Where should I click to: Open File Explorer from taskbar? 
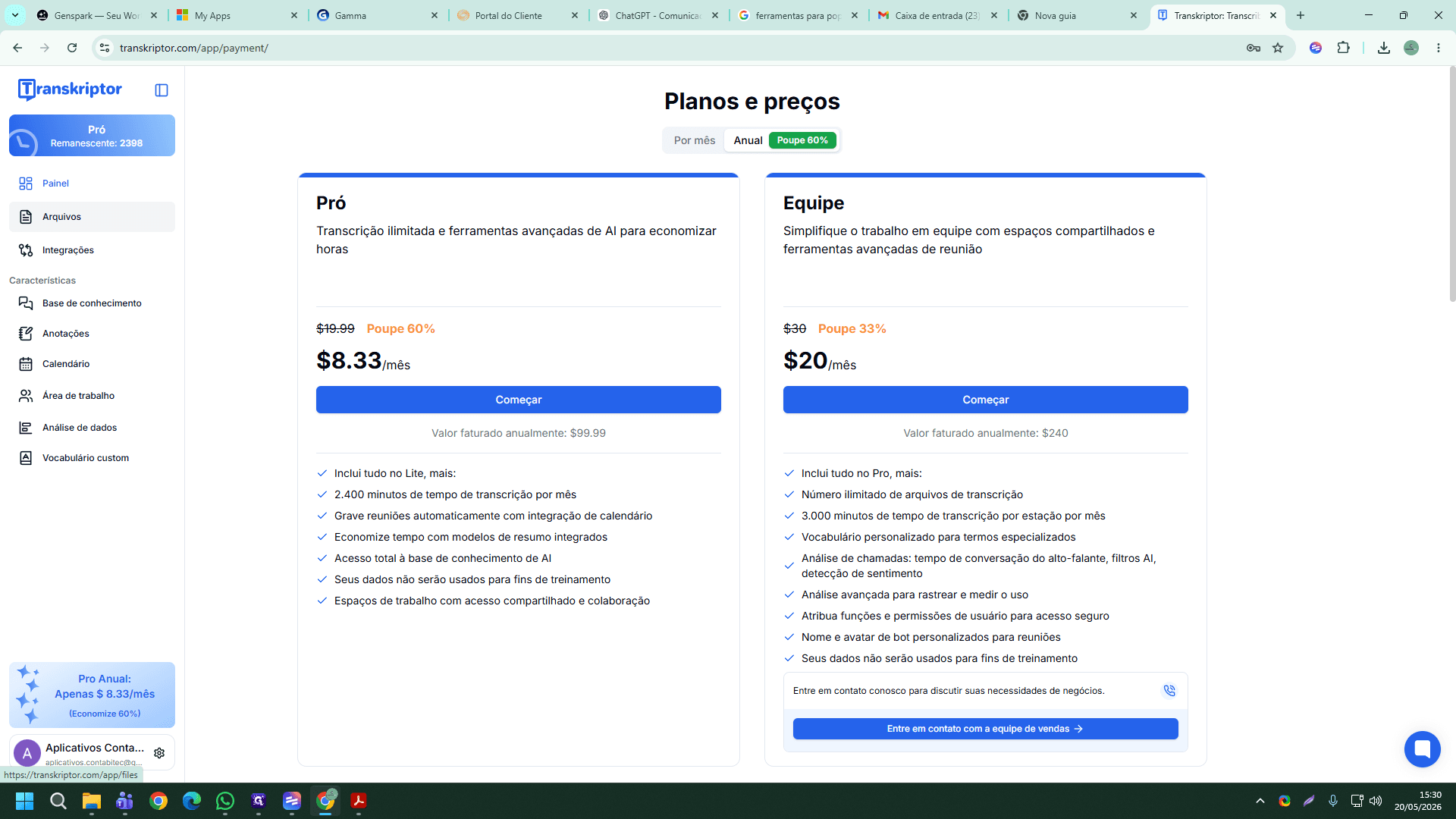(92, 801)
